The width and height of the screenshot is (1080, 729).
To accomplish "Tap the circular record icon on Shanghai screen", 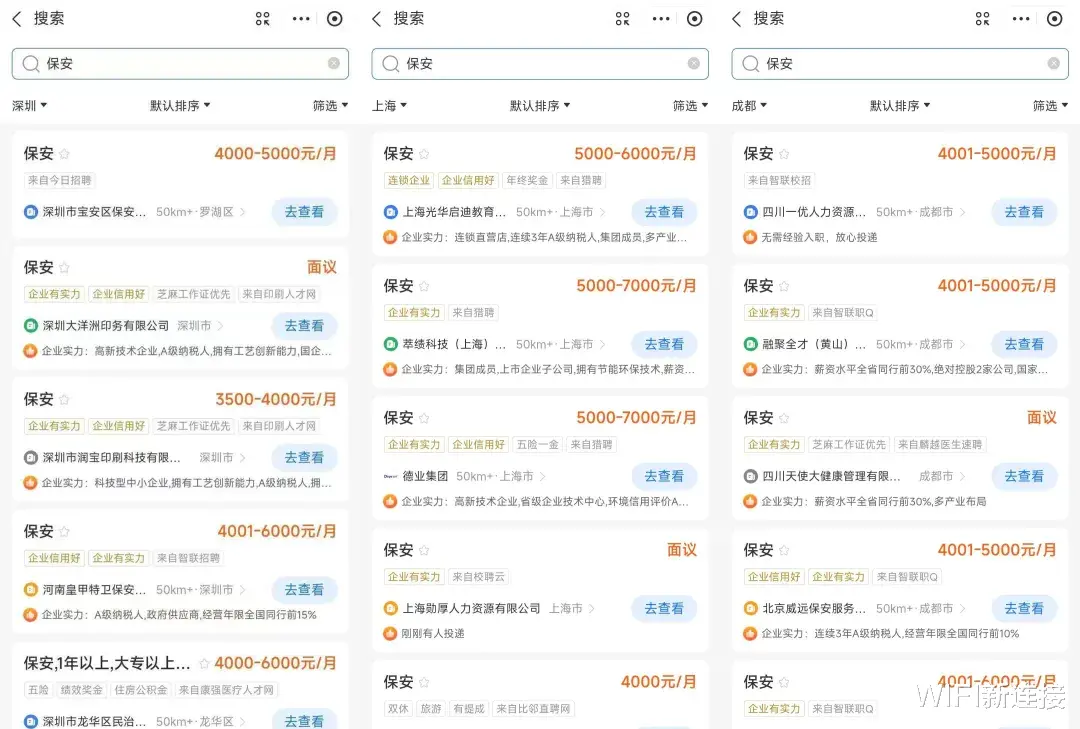I will 695,19.
